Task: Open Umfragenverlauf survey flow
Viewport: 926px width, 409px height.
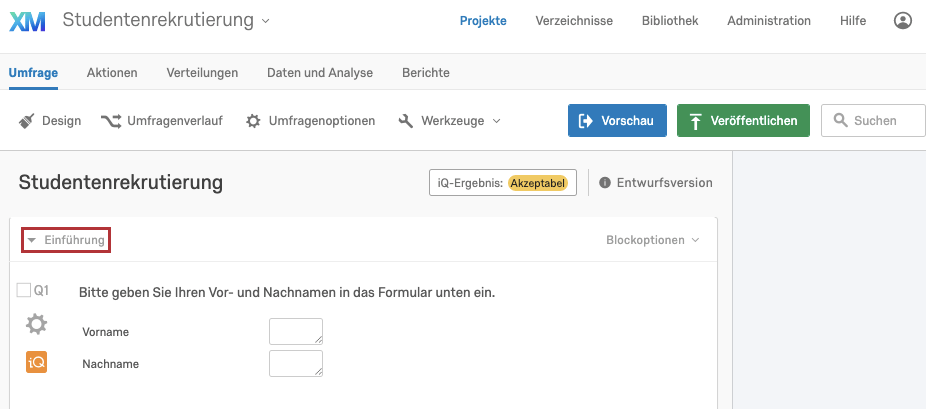Action: [161, 121]
